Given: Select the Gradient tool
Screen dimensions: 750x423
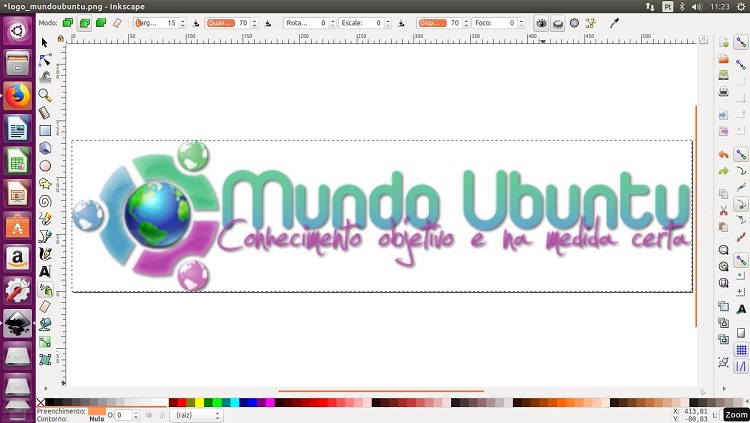Looking at the screenshot, I should [45, 342].
